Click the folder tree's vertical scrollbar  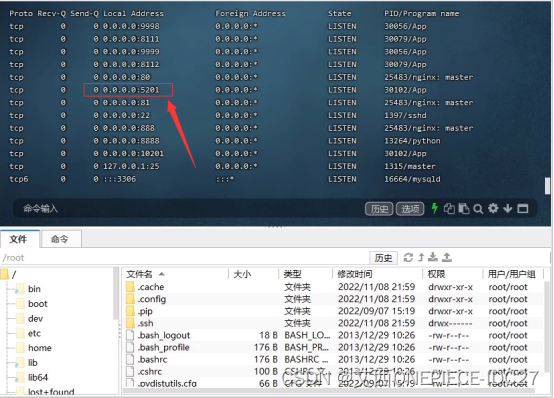pos(116,294)
